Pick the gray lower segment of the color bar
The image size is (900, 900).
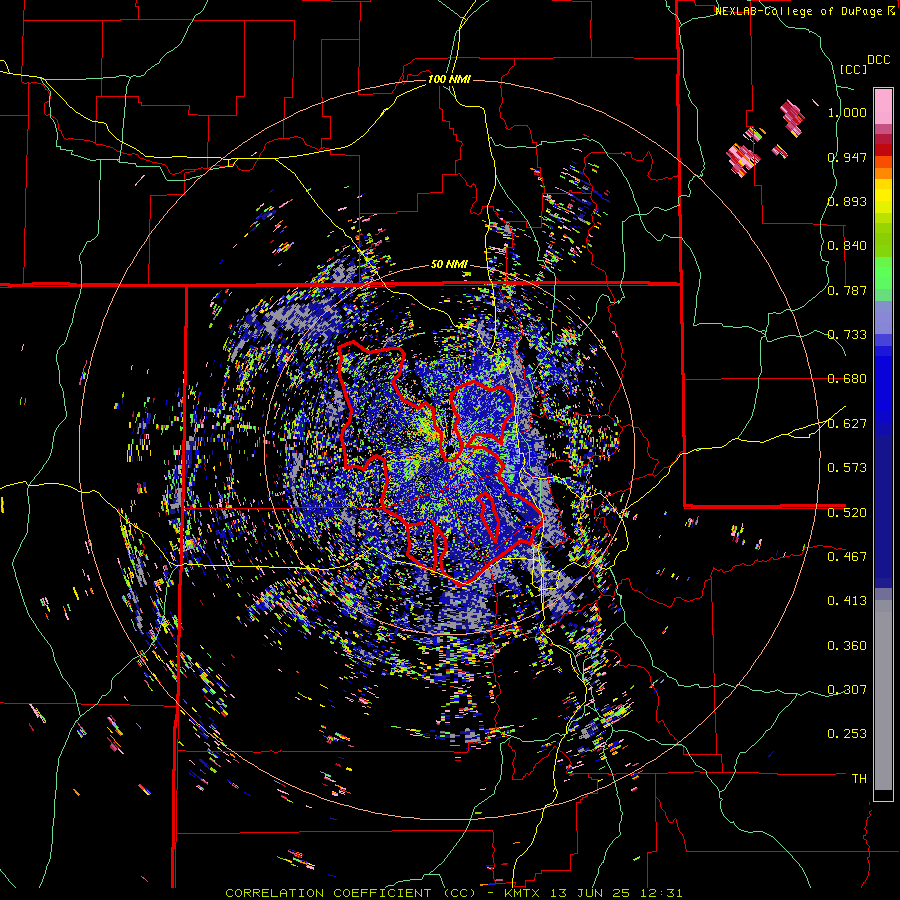(883, 695)
